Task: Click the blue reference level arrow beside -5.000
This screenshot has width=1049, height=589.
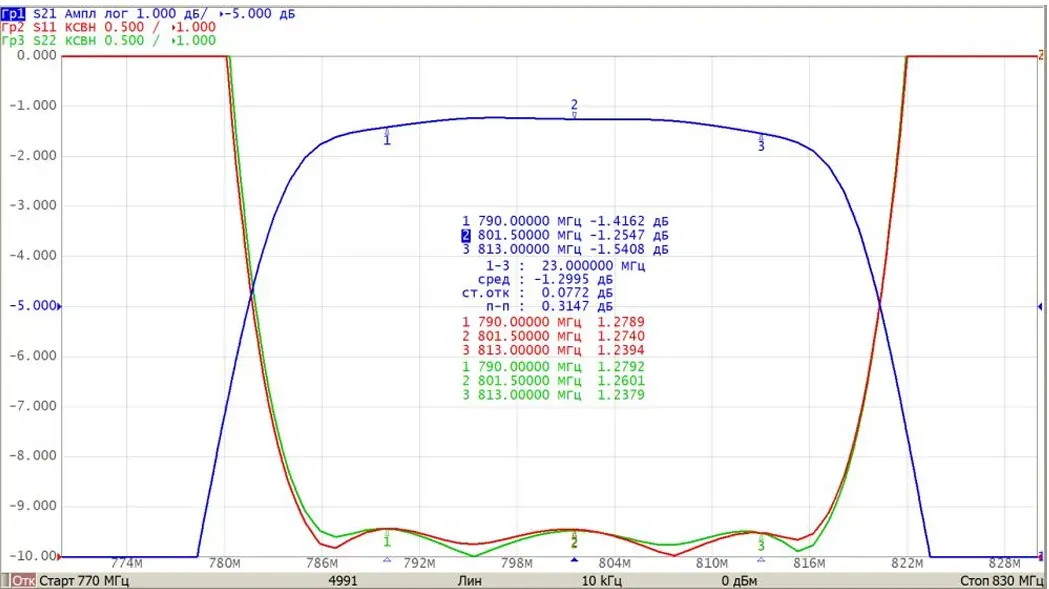Action: [x=59, y=307]
